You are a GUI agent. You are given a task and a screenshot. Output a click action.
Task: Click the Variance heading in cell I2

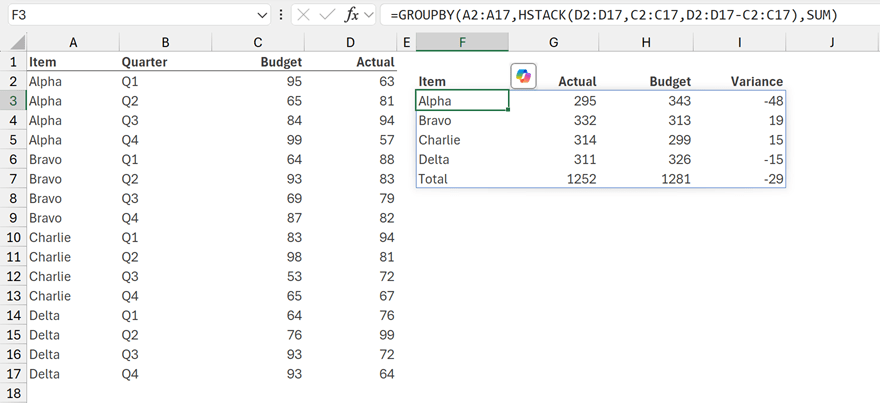click(x=740, y=81)
